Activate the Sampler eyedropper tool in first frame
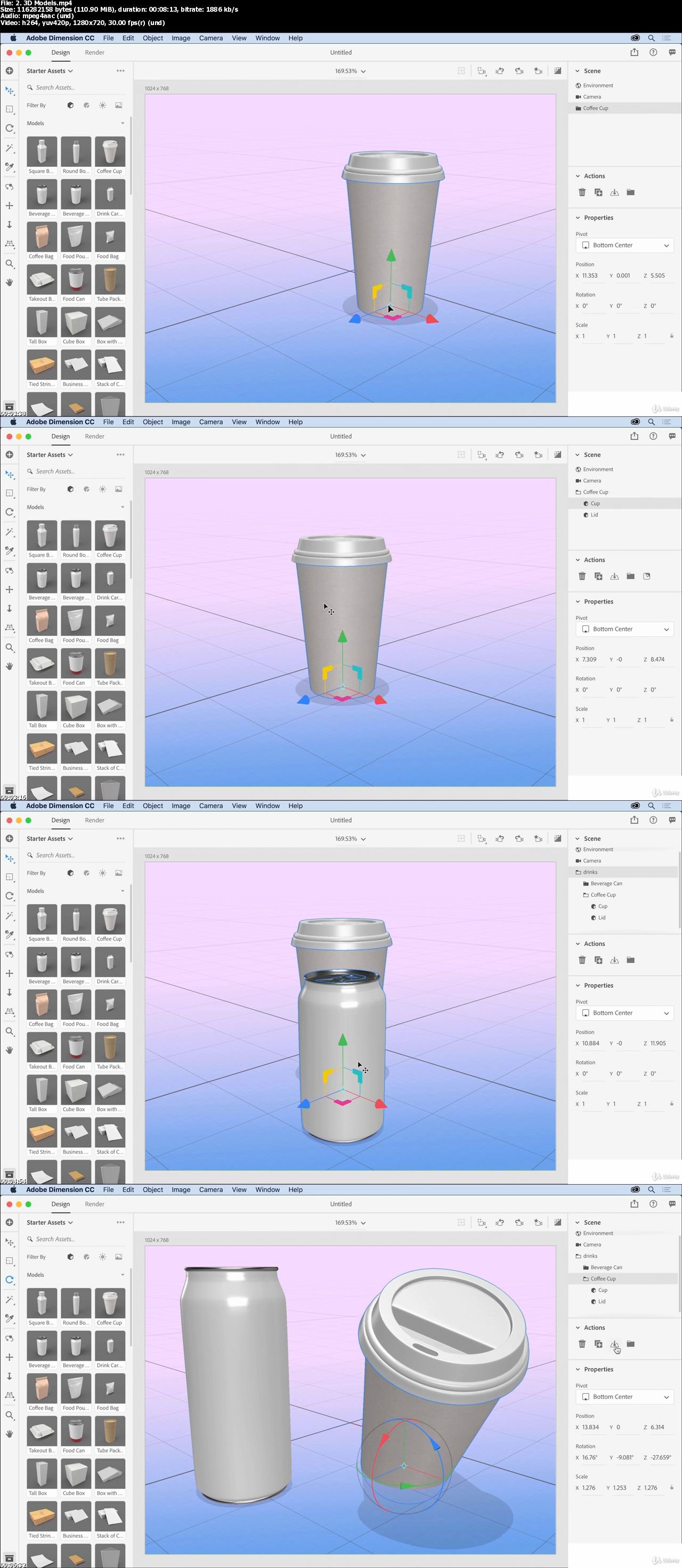Screen dimensions: 682x1568 coord(9,167)
